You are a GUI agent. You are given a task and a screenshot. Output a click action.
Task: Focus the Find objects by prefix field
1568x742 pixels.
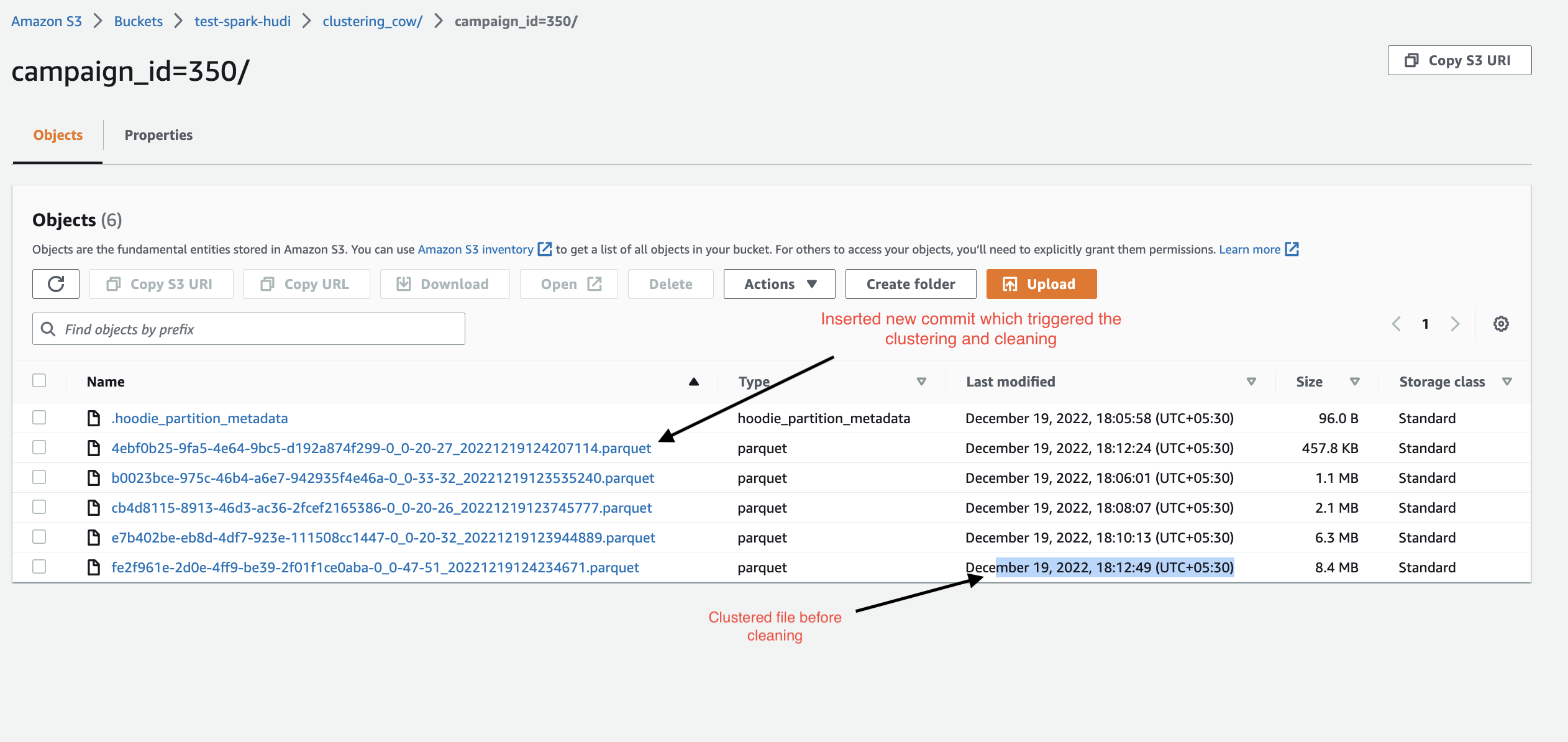pyautogui.click(x=248, y=329)
